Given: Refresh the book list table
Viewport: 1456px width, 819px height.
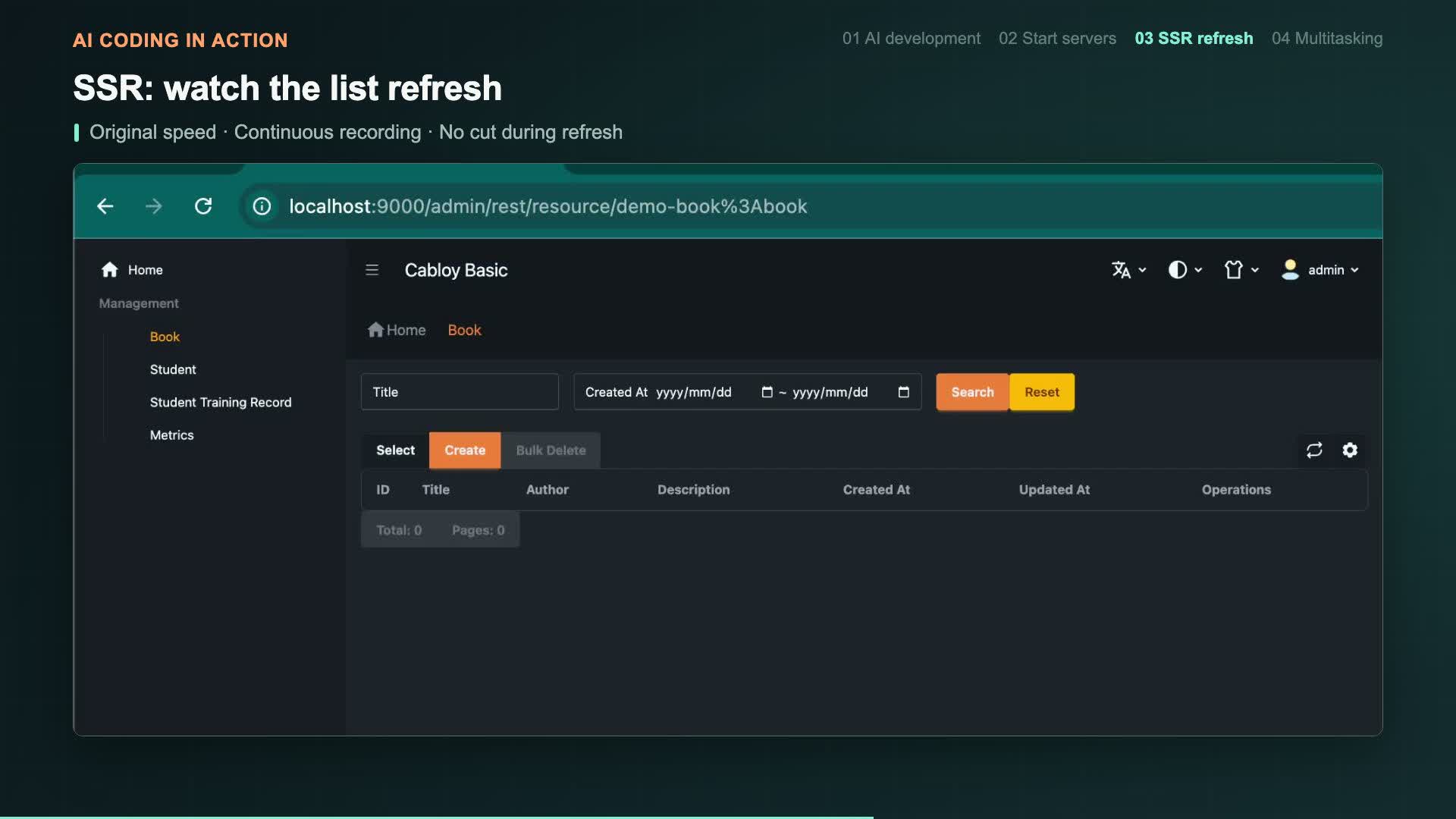Looking at the screenshot, I should pyautogui.click(x=1314, y=450).
